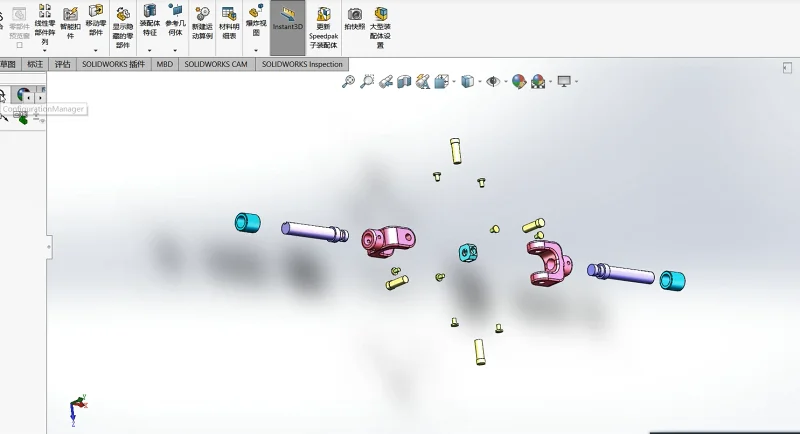Select right purple shaft part
This screenshot has width=800, height=434.
620,273
